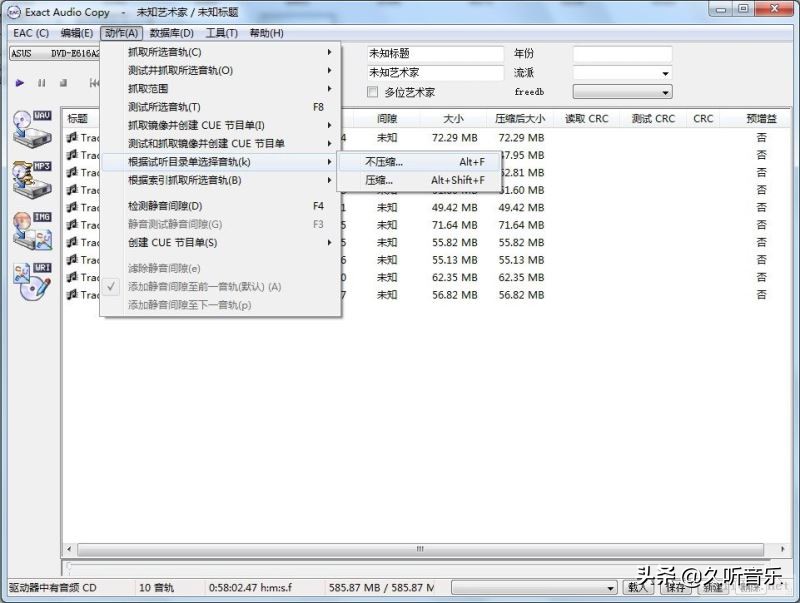Sort by the 大小 column header
This screenshot has width=800, height=603.
coord(453,119)
